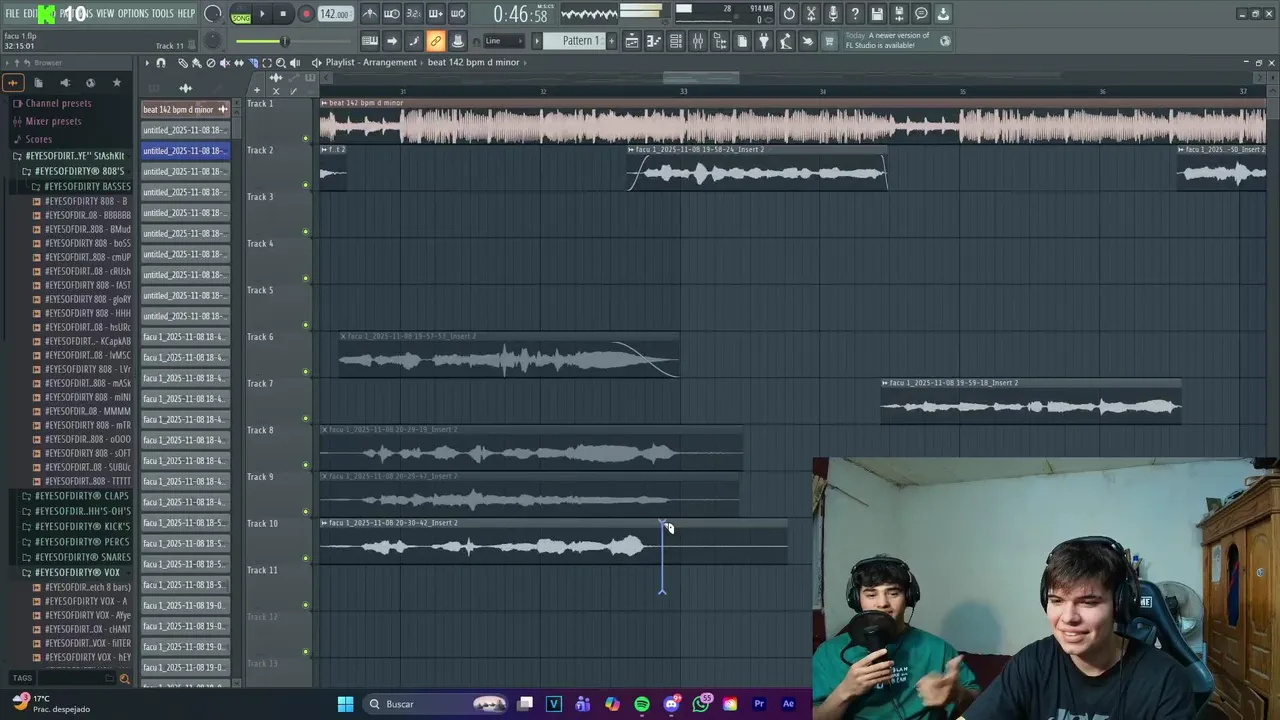The image size is (1280, 720).
Task: Click the tempo 142.000 field
Action: point(334,14)
